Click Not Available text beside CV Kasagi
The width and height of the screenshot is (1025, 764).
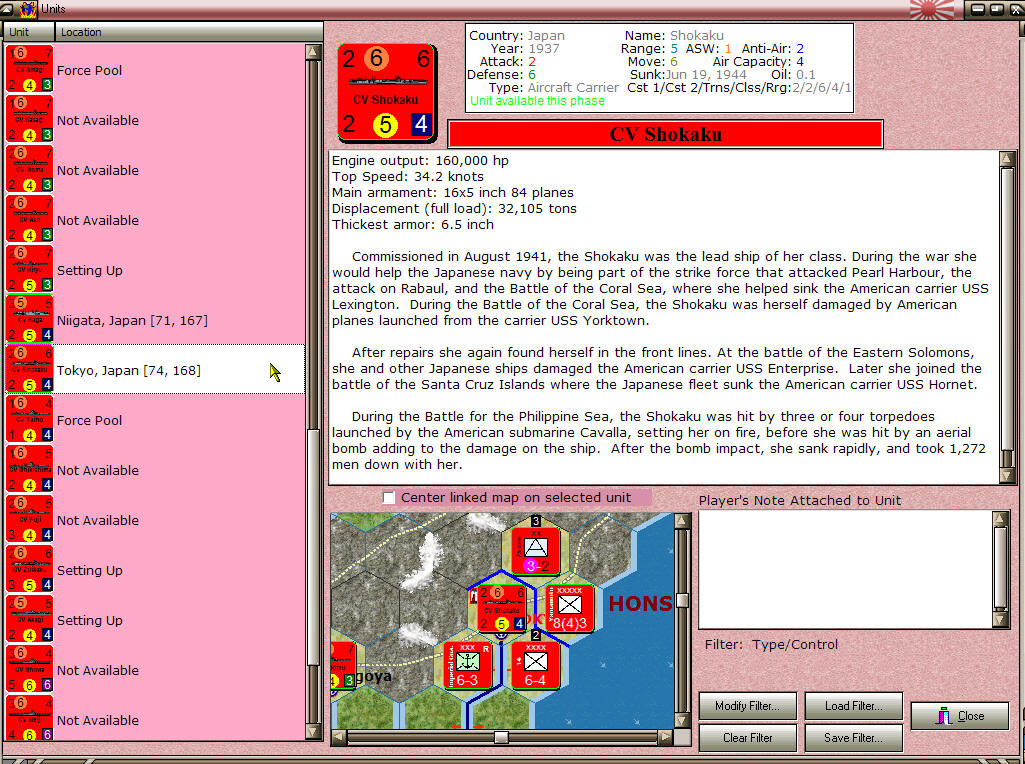[x=98, y=121]
